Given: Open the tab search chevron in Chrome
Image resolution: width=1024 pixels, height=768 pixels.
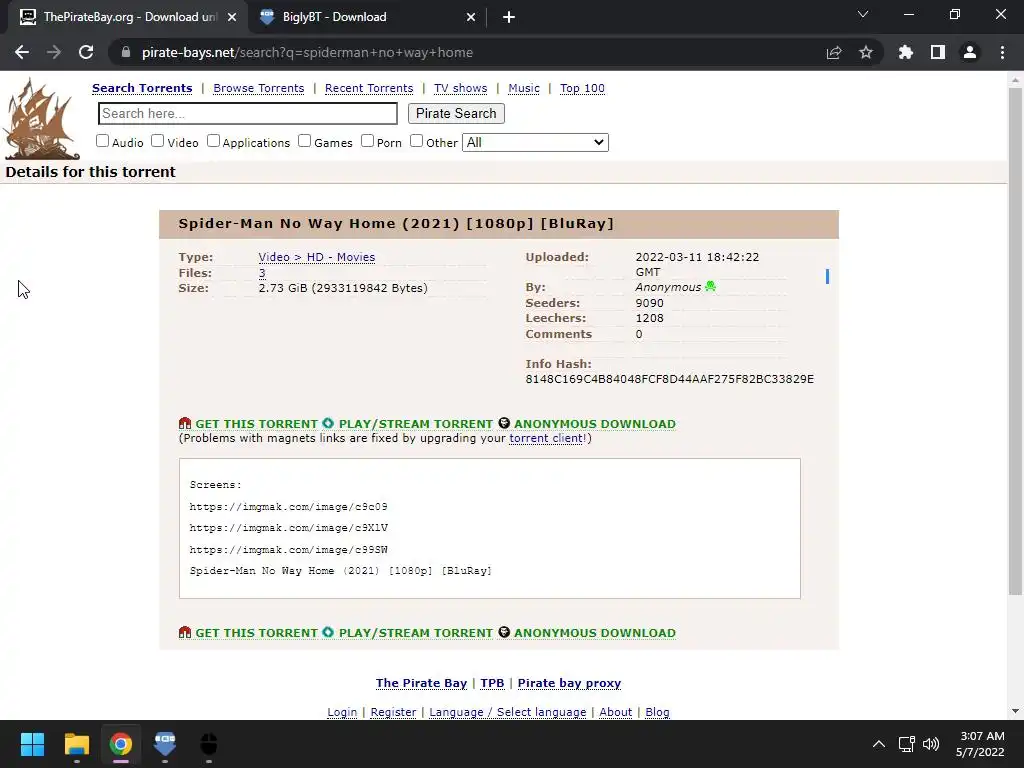Looking at the screenshot, I should click(x=863, y=14).
